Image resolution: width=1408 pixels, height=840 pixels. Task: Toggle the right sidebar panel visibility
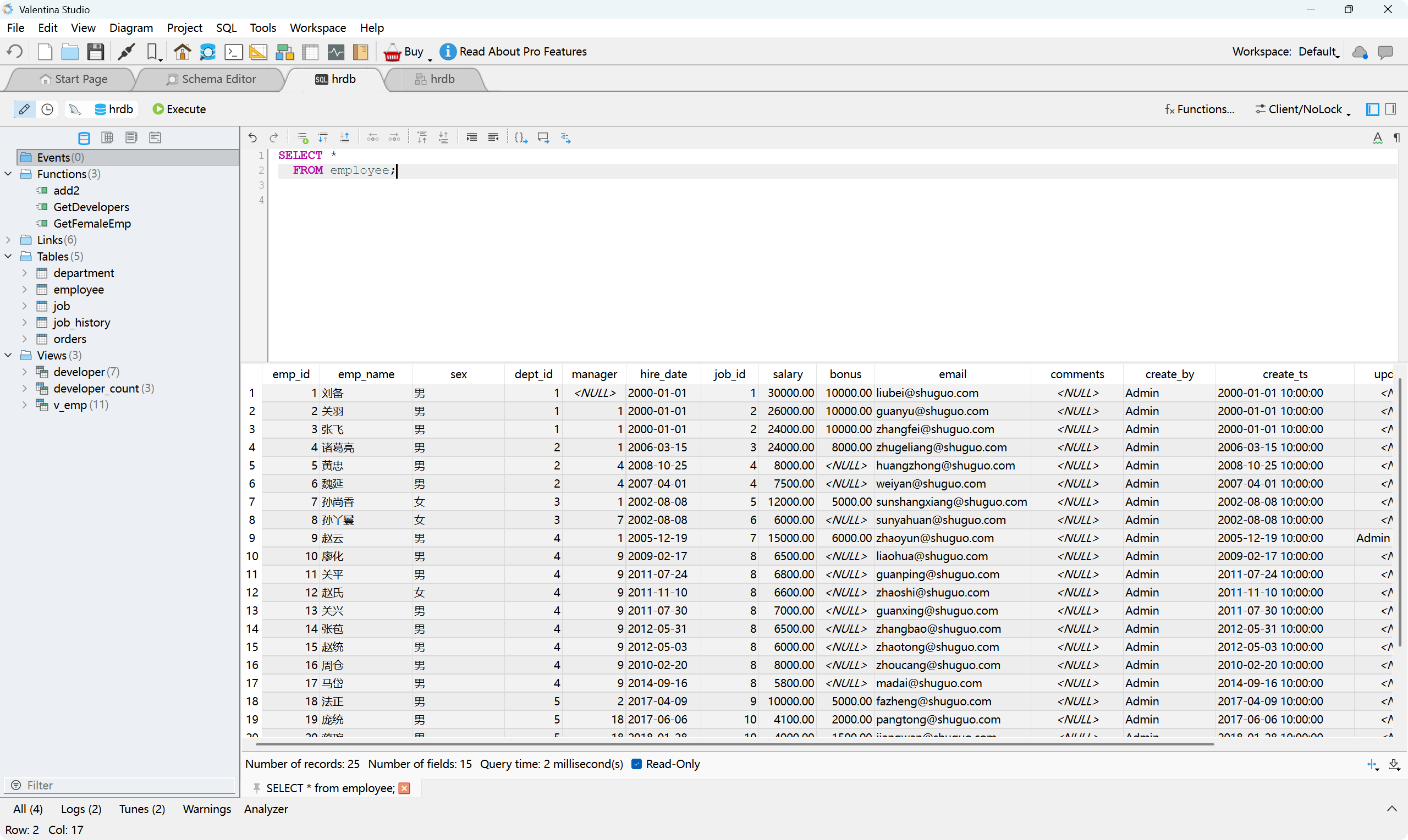[x=1390, y=109]
